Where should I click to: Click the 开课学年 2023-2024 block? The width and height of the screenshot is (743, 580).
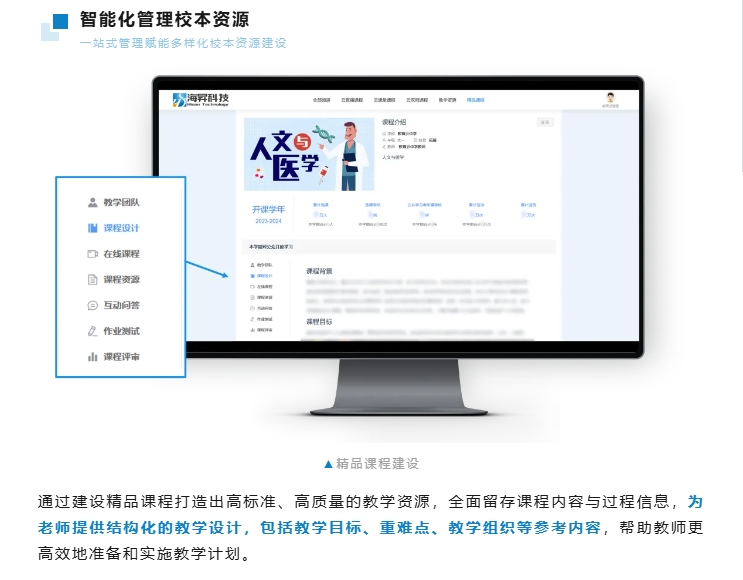[x=267, y=214]
